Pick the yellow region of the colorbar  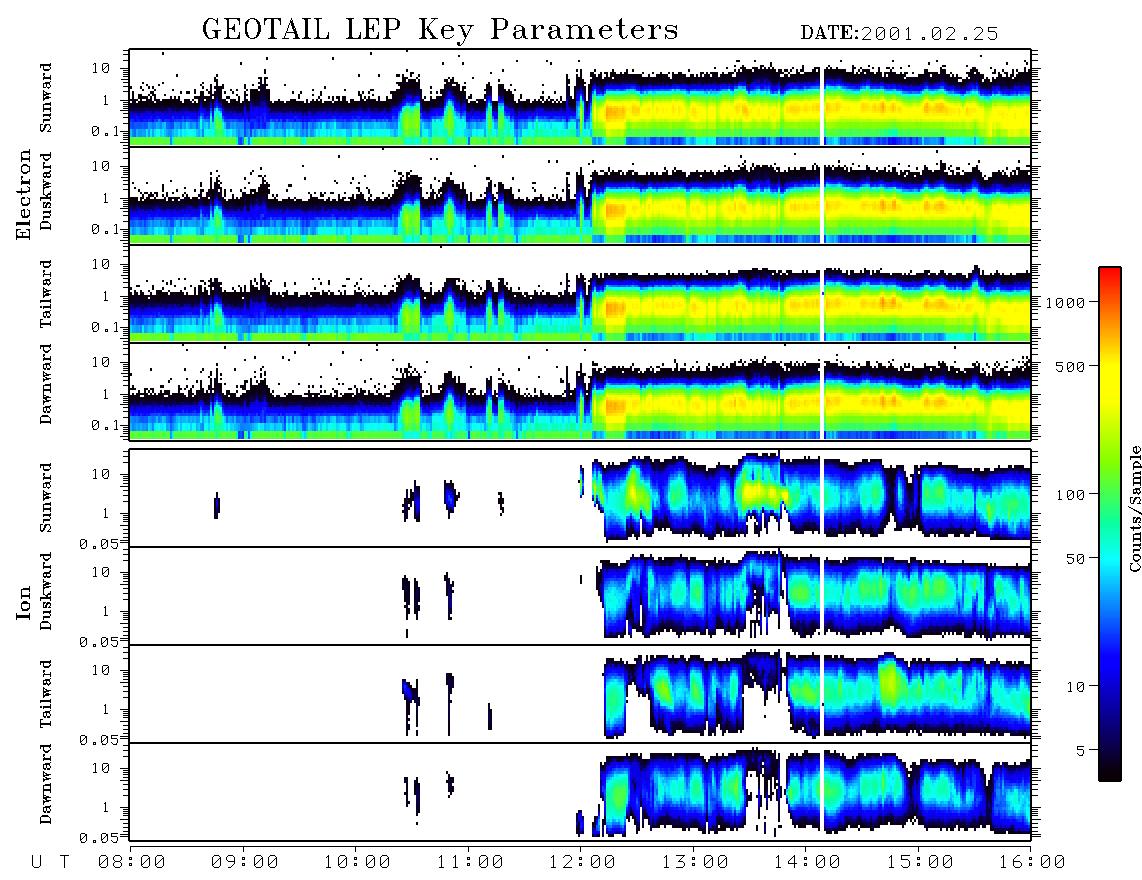point(1109,379)
